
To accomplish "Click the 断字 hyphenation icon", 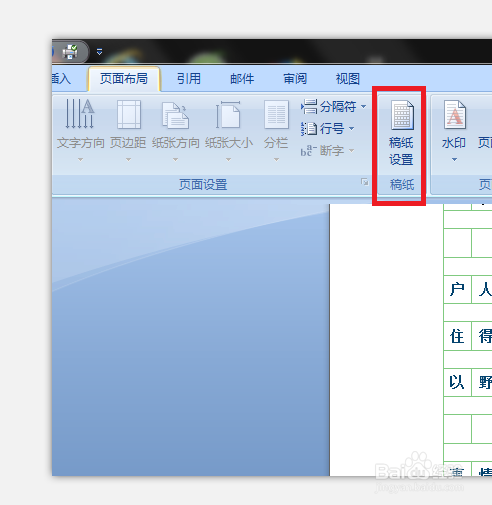I will click(x=308, y=151).
